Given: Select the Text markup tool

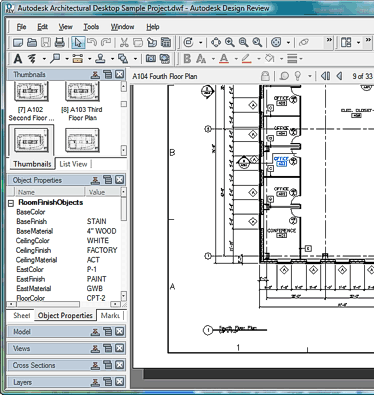Looking at the screenshot, I should (18, 59).
